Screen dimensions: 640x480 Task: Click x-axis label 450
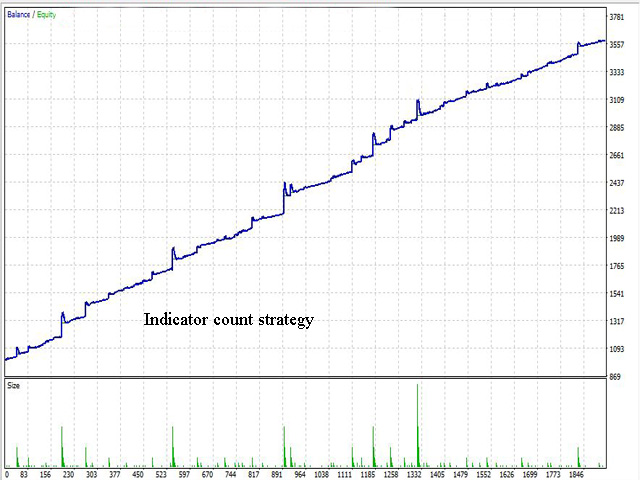tap(138, 474)
